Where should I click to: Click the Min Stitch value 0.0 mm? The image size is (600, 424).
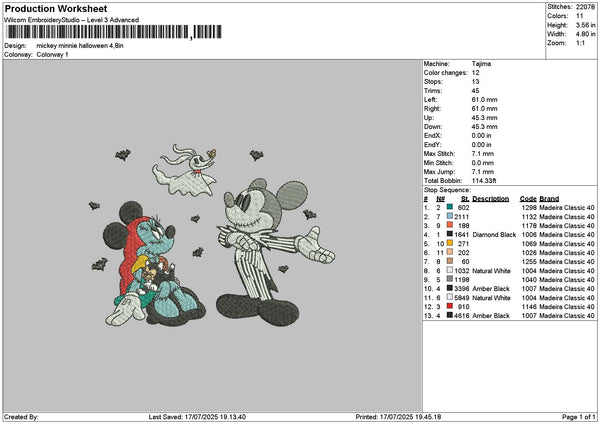[x=483, y=163]
